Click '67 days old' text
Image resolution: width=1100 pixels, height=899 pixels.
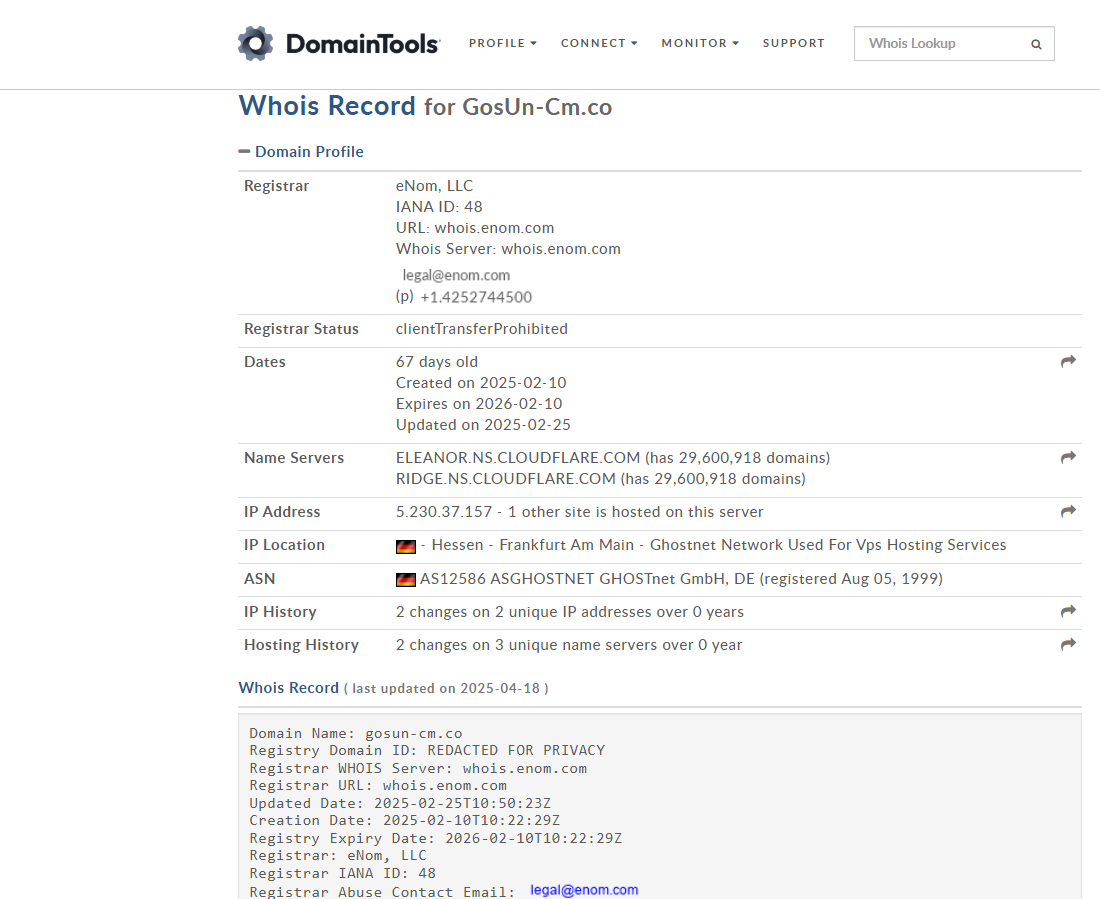[436, 361]
